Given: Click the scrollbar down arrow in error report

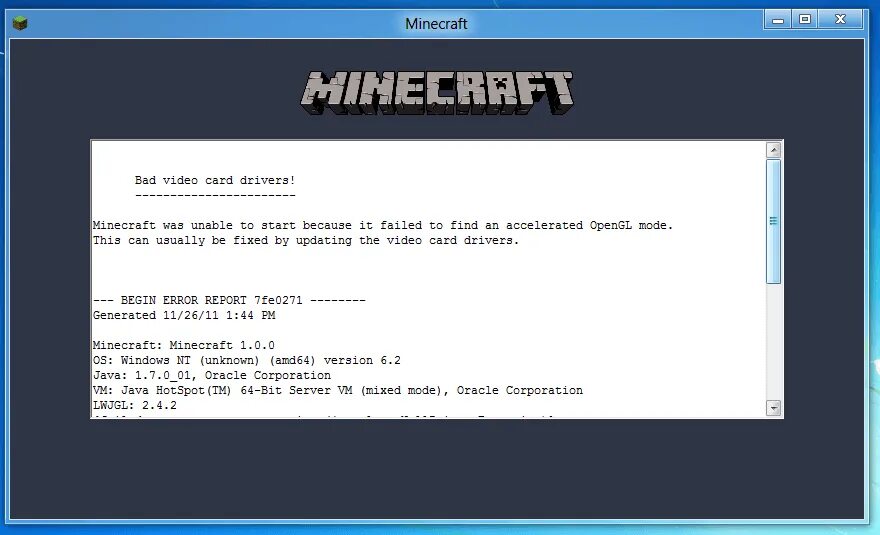Looking at the screenshot, I should (x=773, y=408).
